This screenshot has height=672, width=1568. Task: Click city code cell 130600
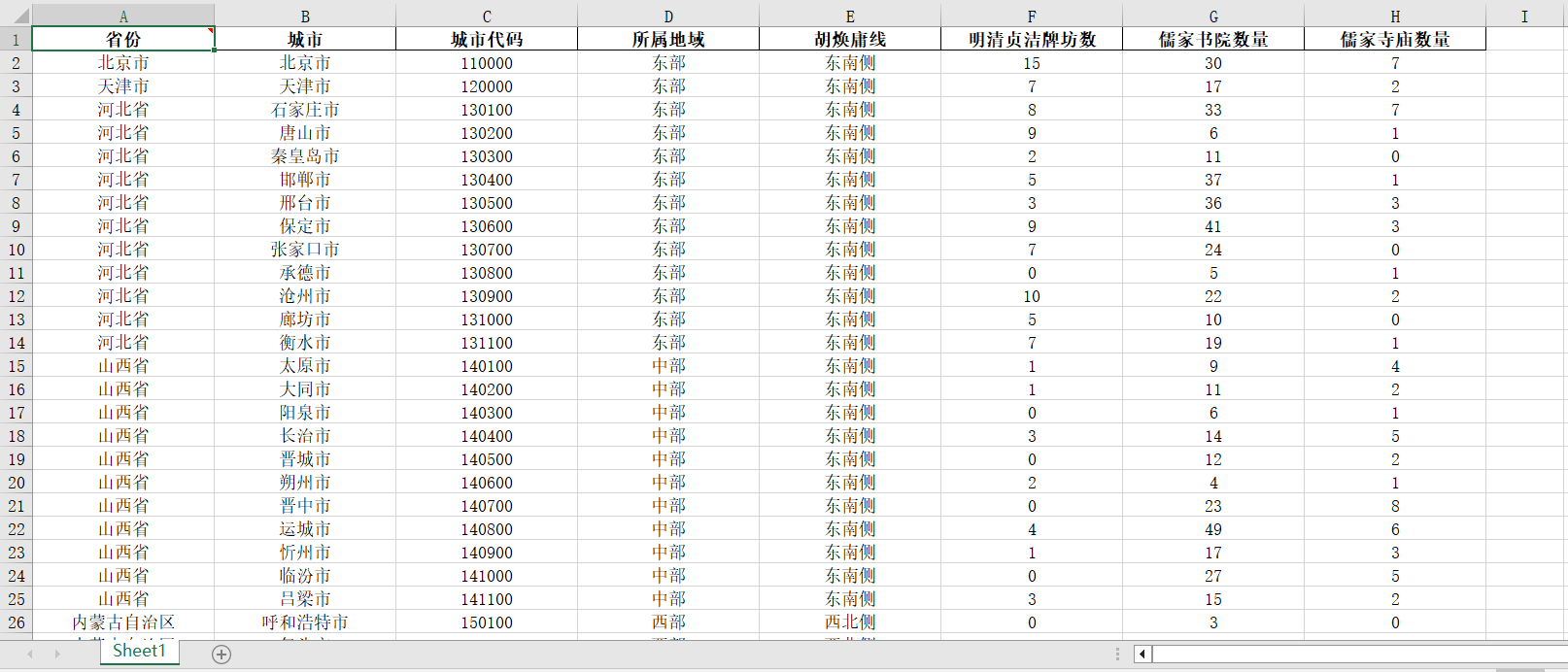tap(487, 226)
